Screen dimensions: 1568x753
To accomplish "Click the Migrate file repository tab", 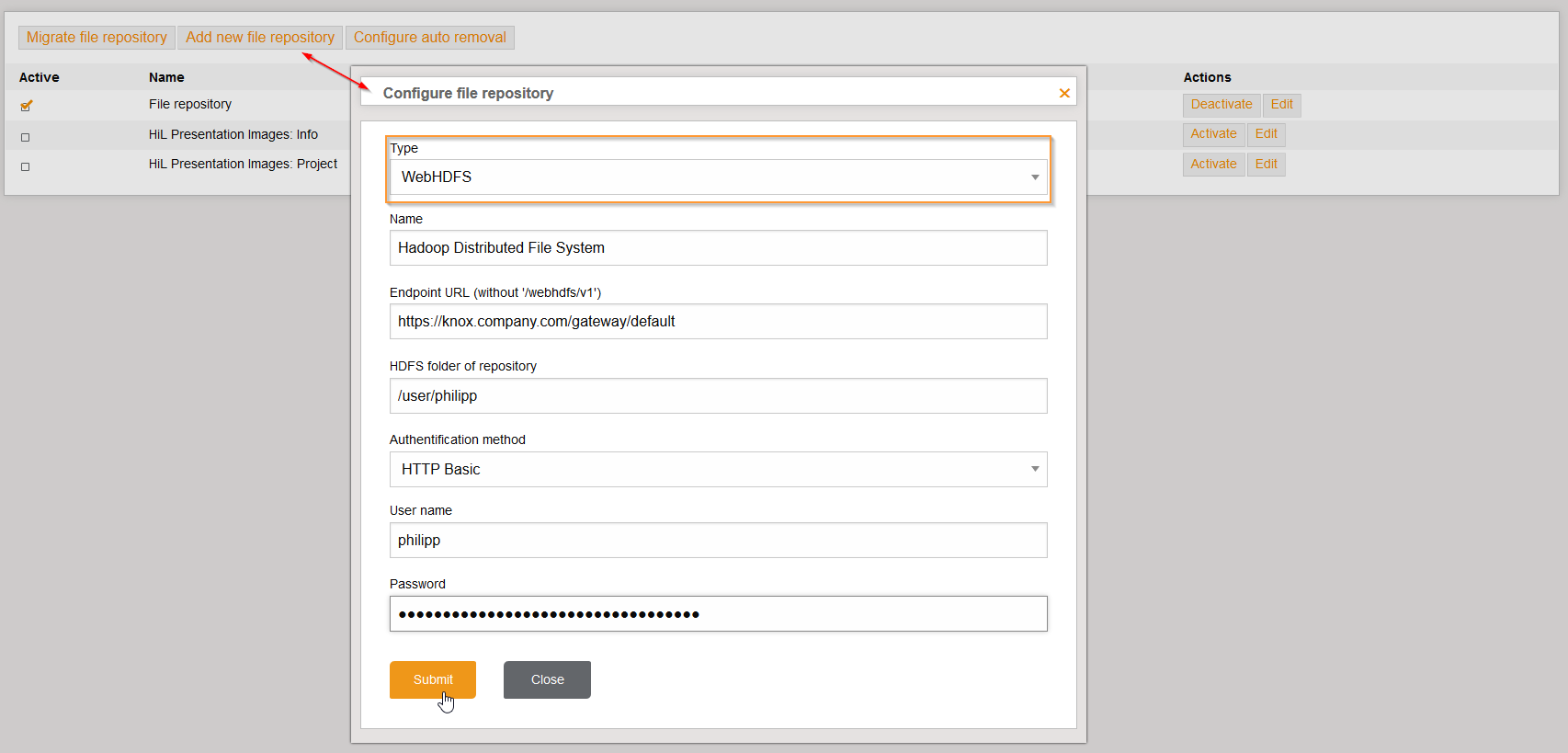I will [97, 38].
